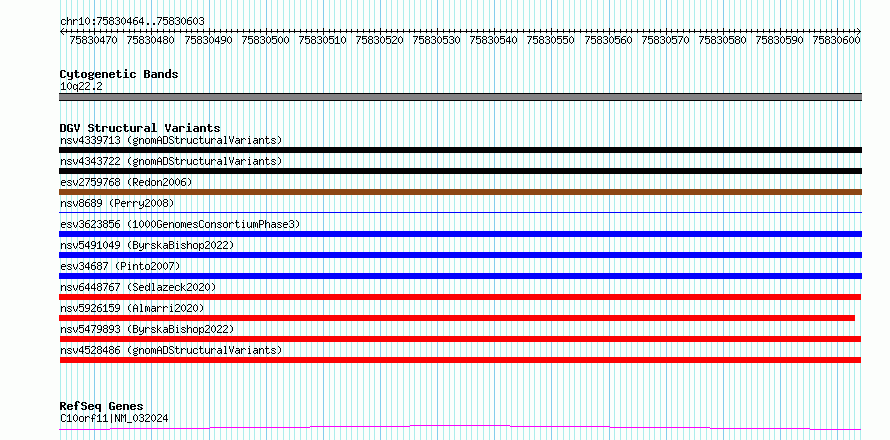The width and height of the screenshot is (890, 440).
Task: Click the red bar for nsv6448767
Action: coord(460,297)
